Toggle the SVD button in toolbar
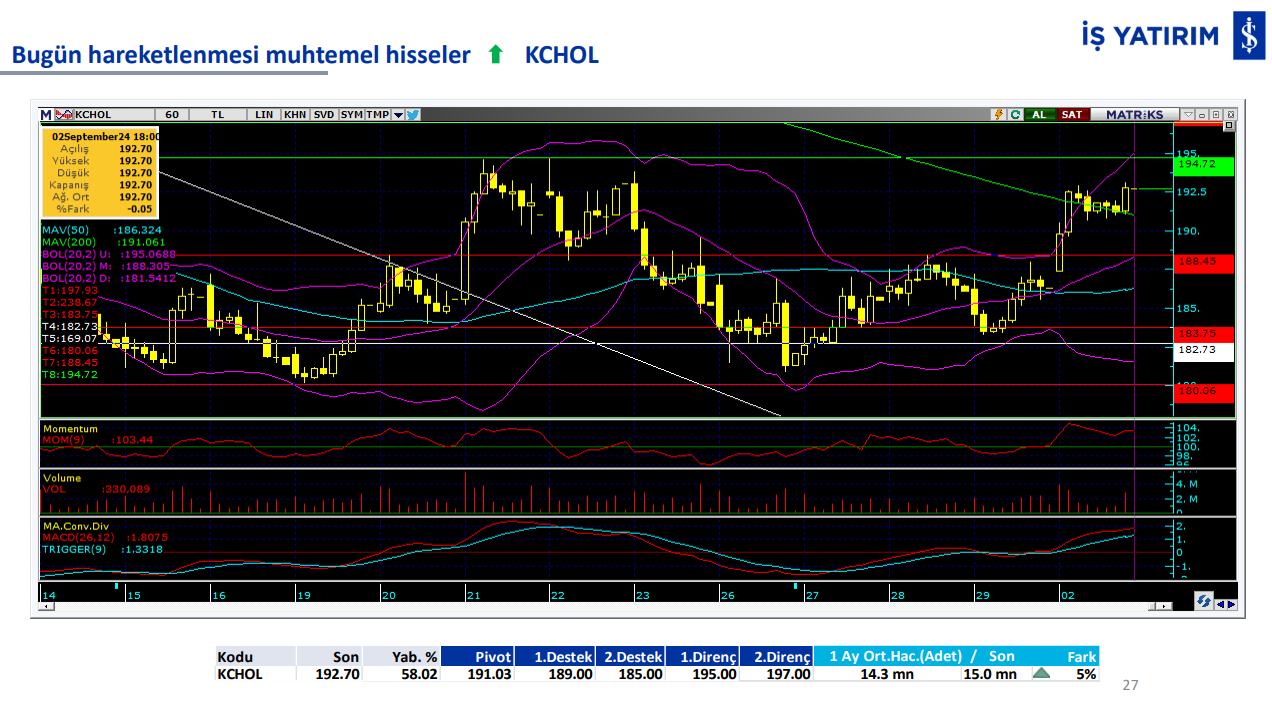The width and height of the screenshot is (1272, 704). tap(324, 115)
